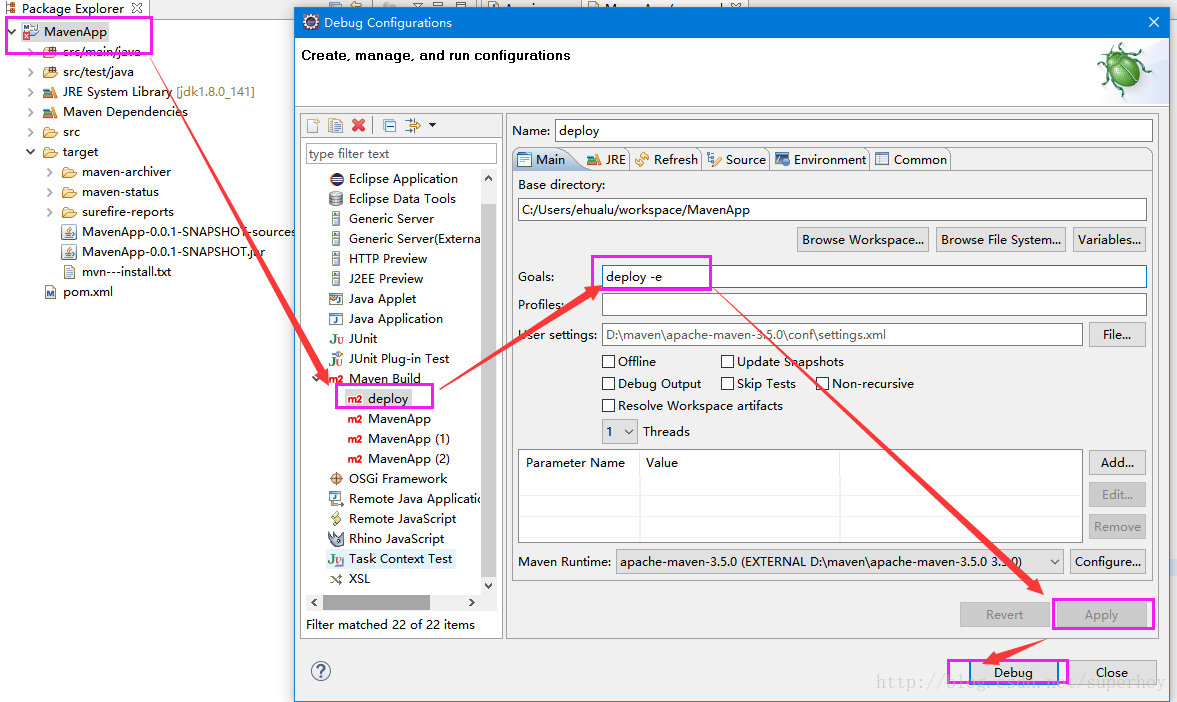Click the New launch configuration icon
Screen dimensions: 1177x702
coord(313,125)
